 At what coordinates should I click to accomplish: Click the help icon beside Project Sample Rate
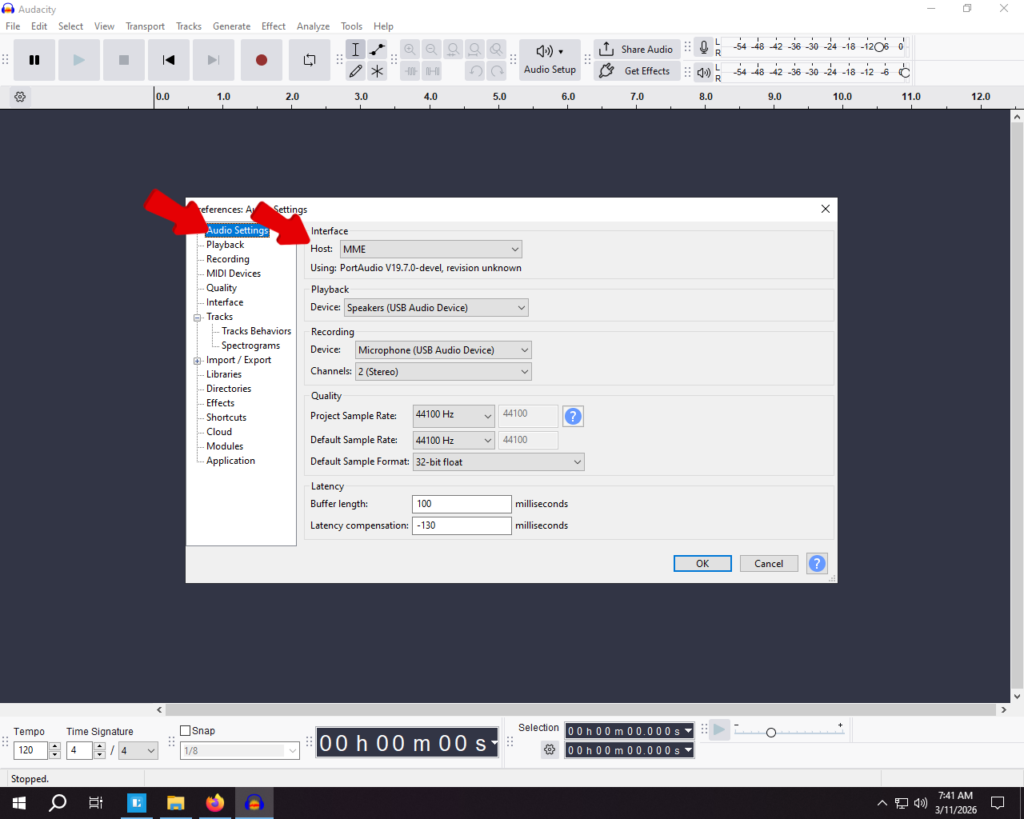[573, 416]
